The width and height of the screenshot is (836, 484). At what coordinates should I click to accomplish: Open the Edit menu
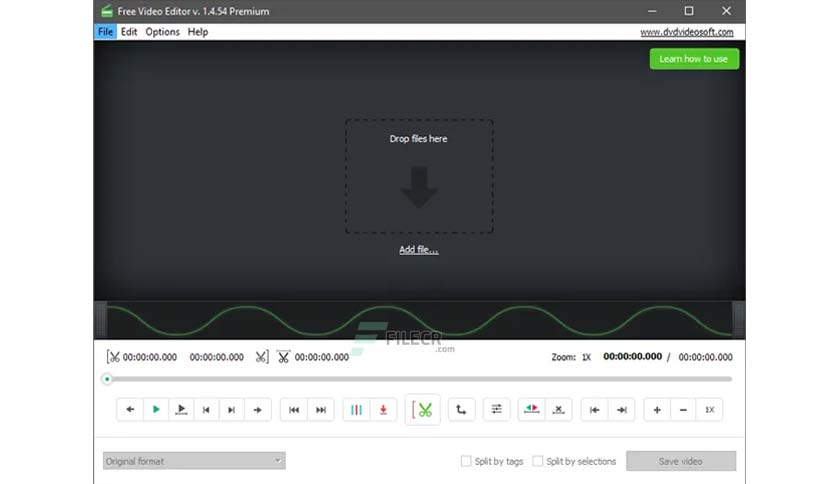tap(128, 32)
